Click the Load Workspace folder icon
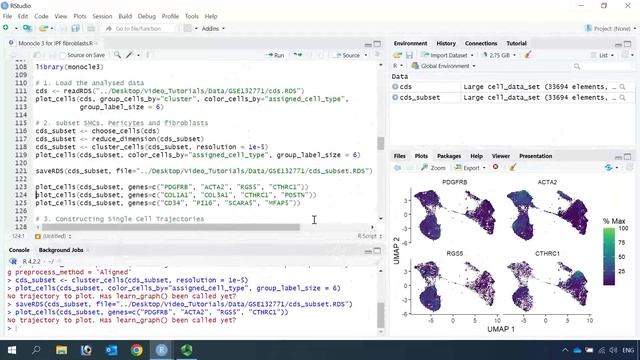640x360 pixels. click(x=397, y=55)
